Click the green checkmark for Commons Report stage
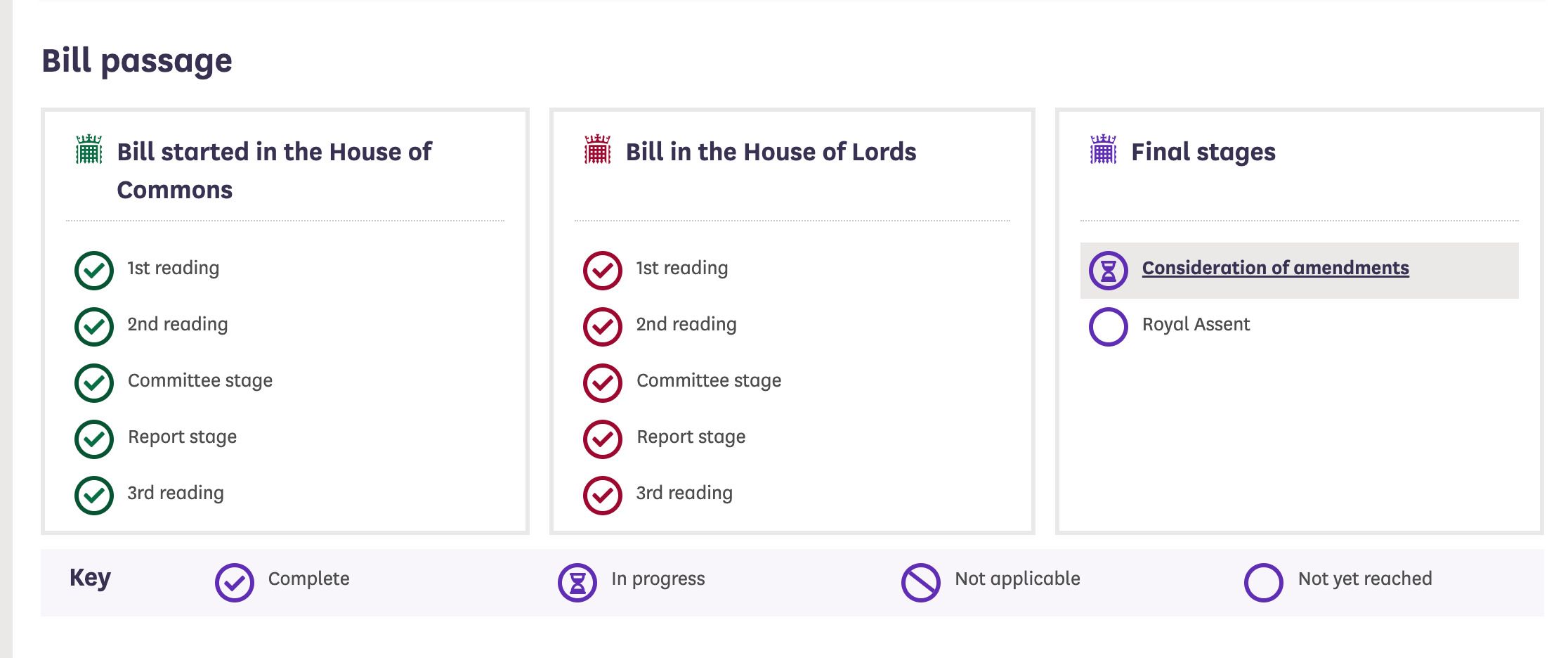This screenshot has width=1568, height=658. tap(94, 439)
